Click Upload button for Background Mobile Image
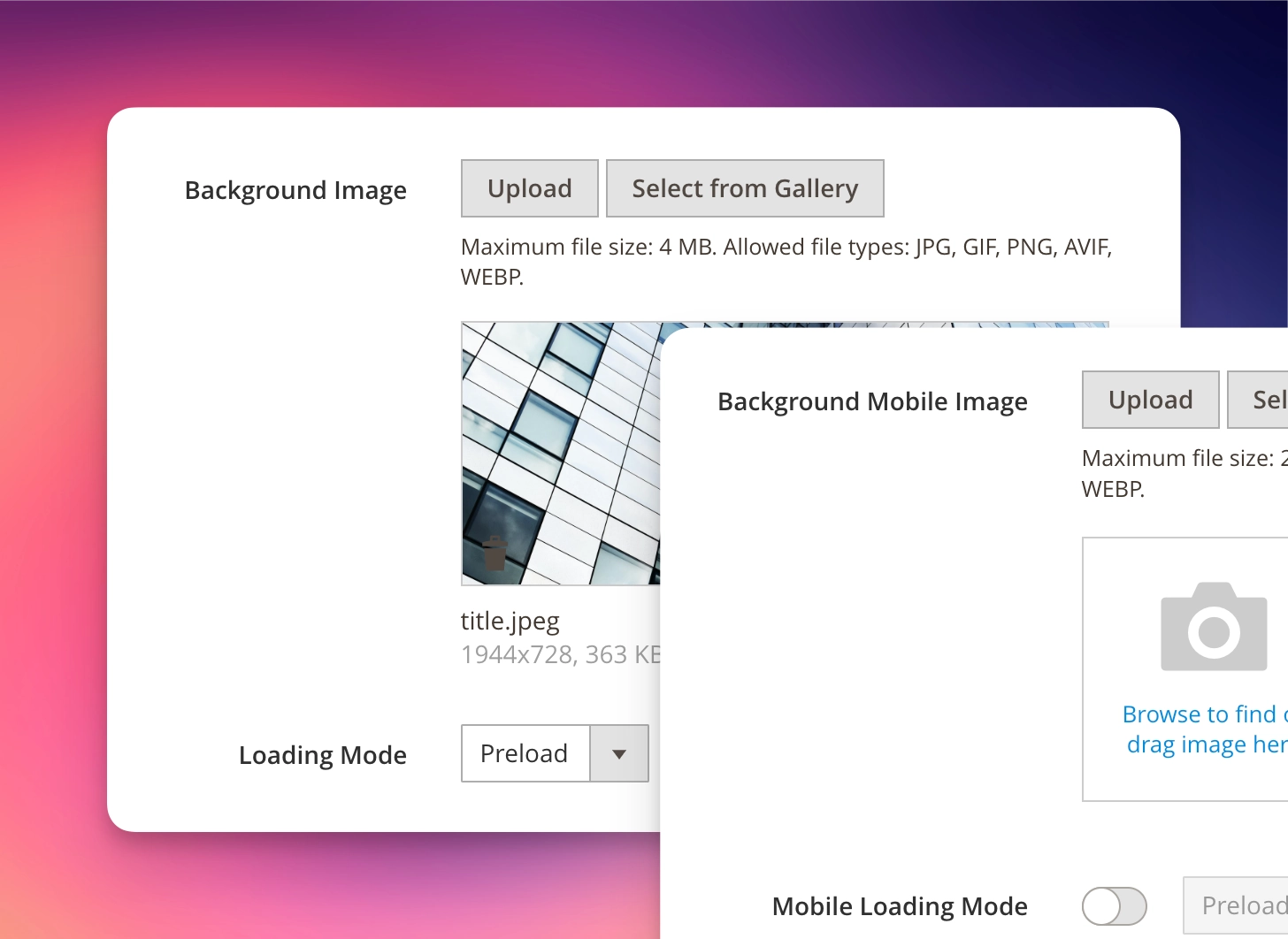 (x=1151, y=400)
